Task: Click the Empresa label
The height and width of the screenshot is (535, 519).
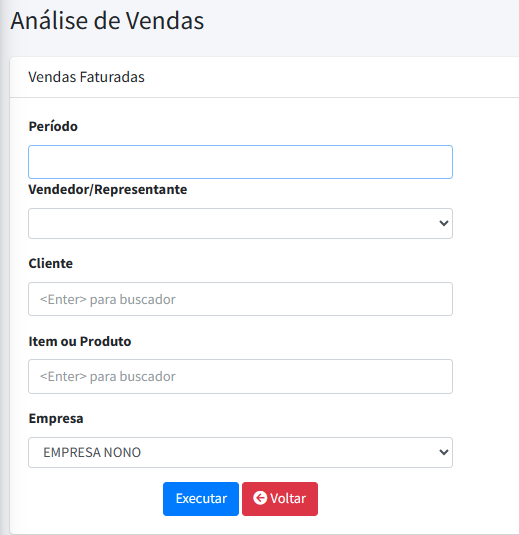Action: pos(56,418)
